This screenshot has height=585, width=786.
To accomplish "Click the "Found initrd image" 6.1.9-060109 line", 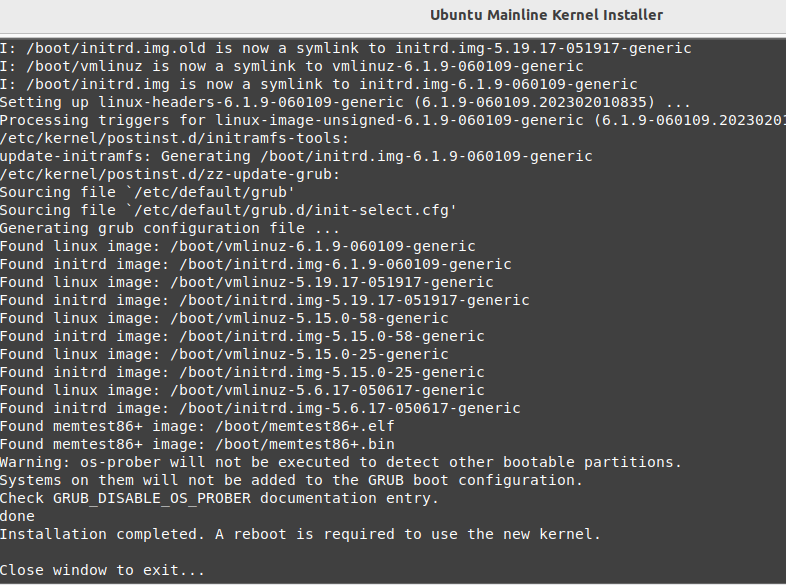I will pos(255,264).
